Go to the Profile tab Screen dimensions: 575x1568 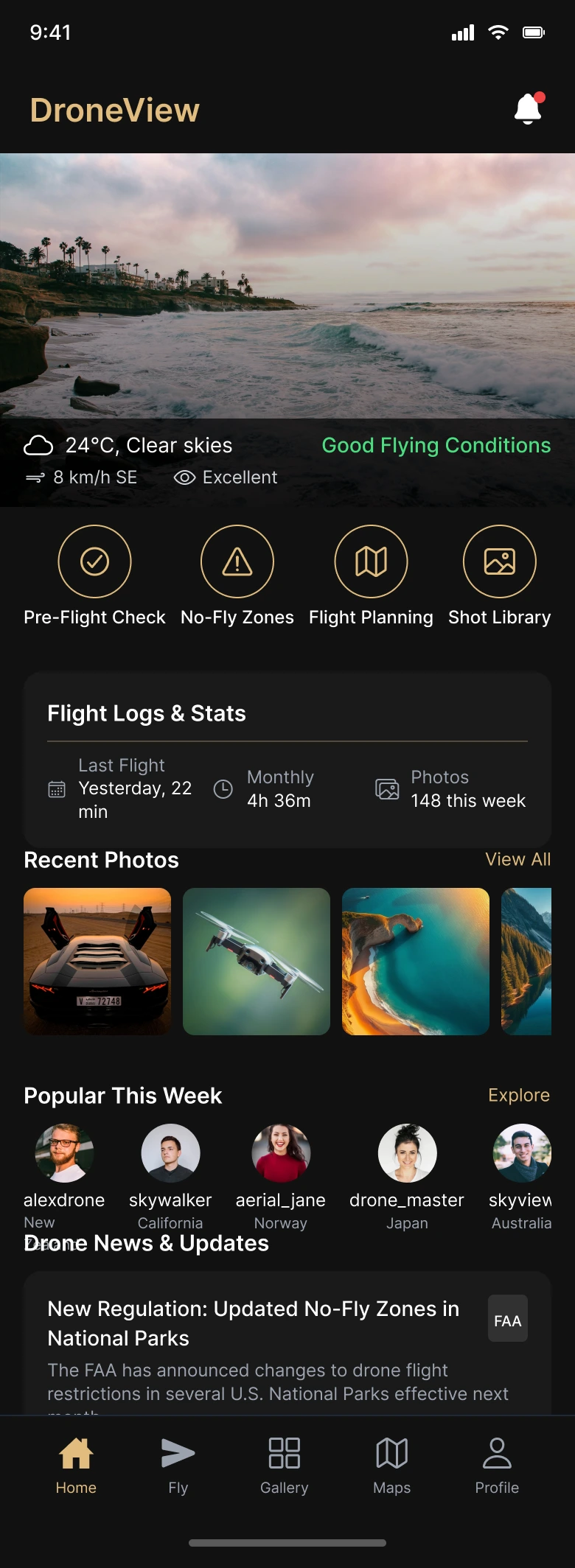click(x=497, y=1465)
